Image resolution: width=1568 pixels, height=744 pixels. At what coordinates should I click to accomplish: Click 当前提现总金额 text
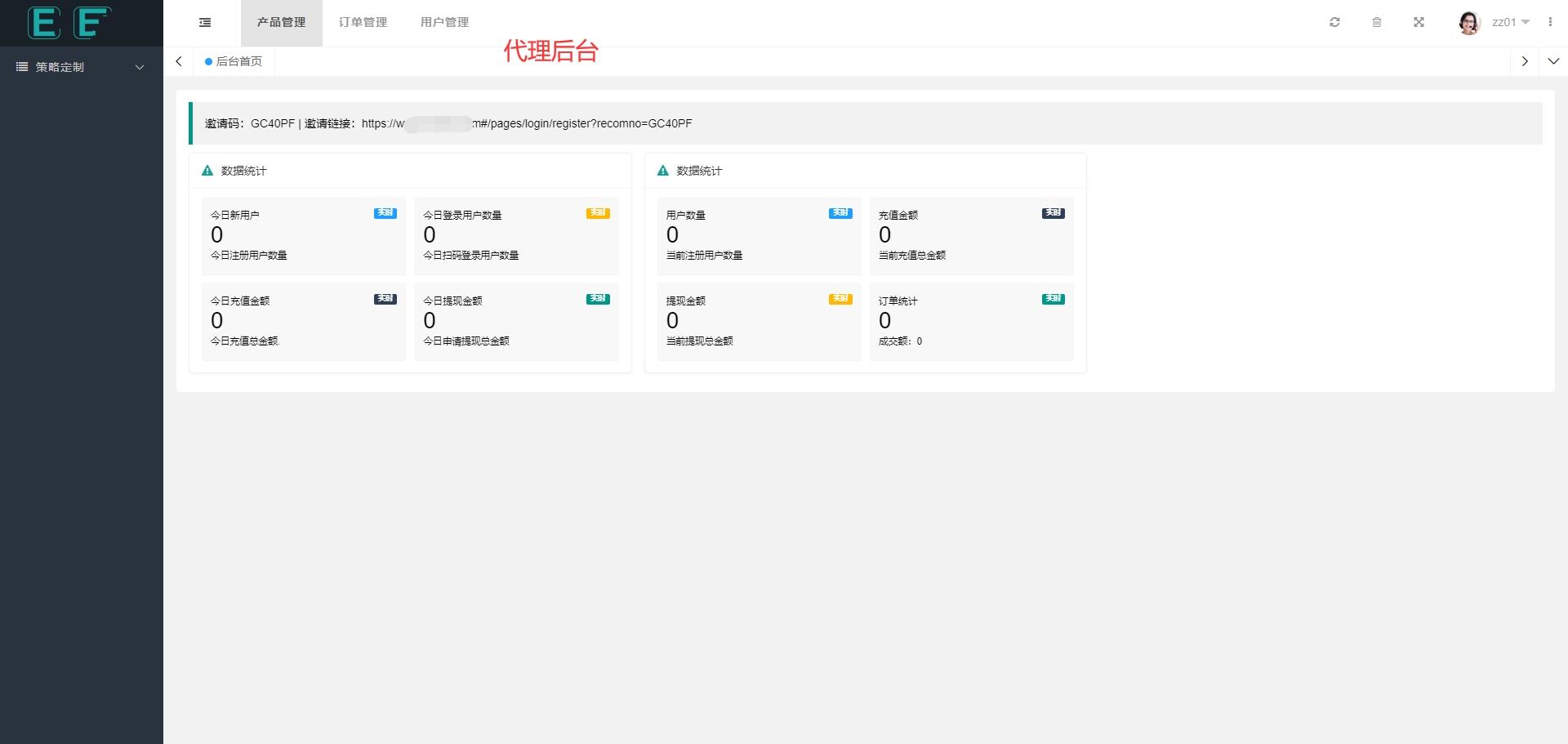click(x=700, y=341)
